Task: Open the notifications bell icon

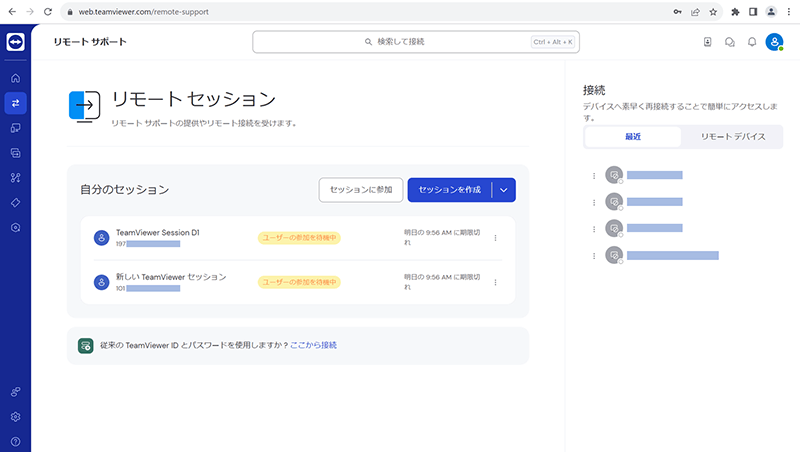Action: [752, 42]
